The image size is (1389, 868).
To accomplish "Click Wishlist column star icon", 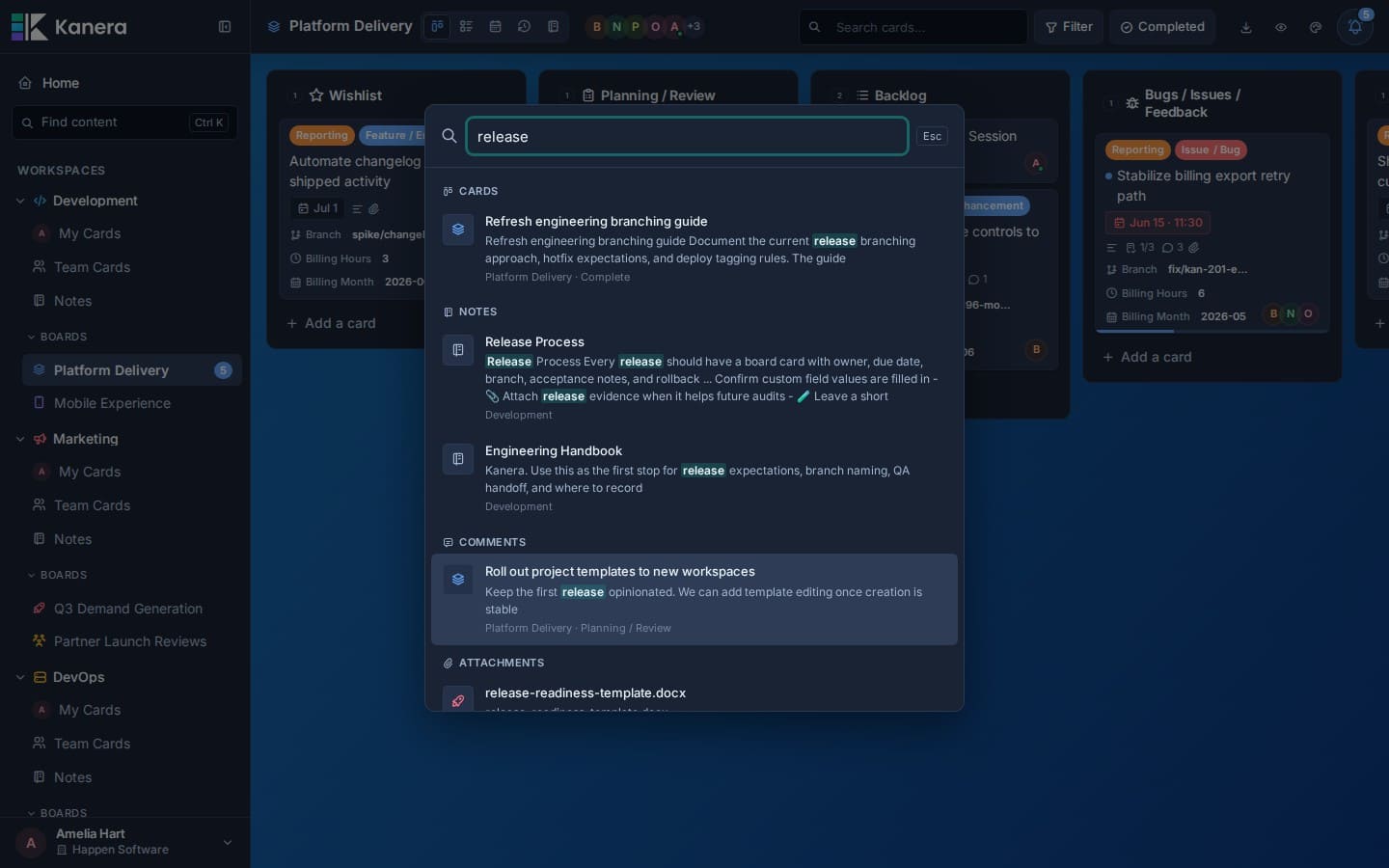I will point(316,95).
